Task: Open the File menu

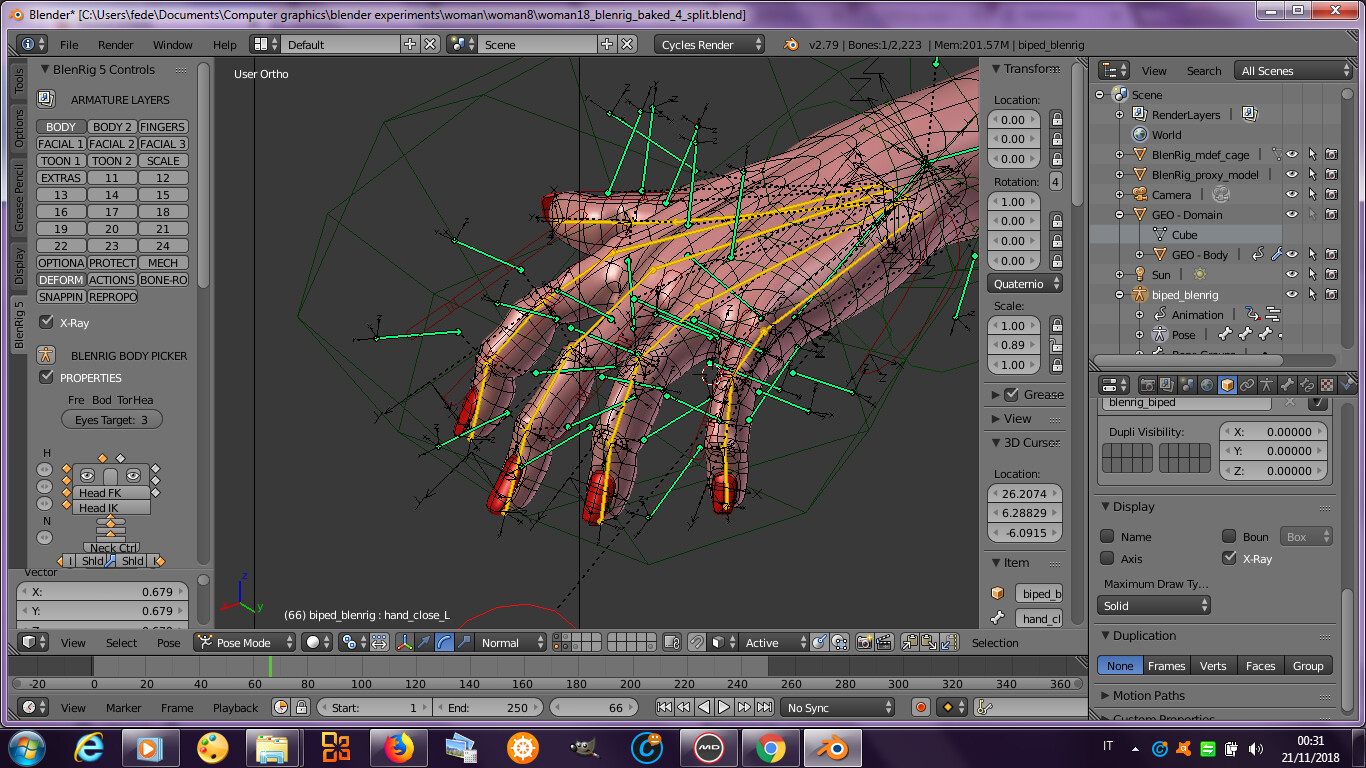Action: [69, 45]
